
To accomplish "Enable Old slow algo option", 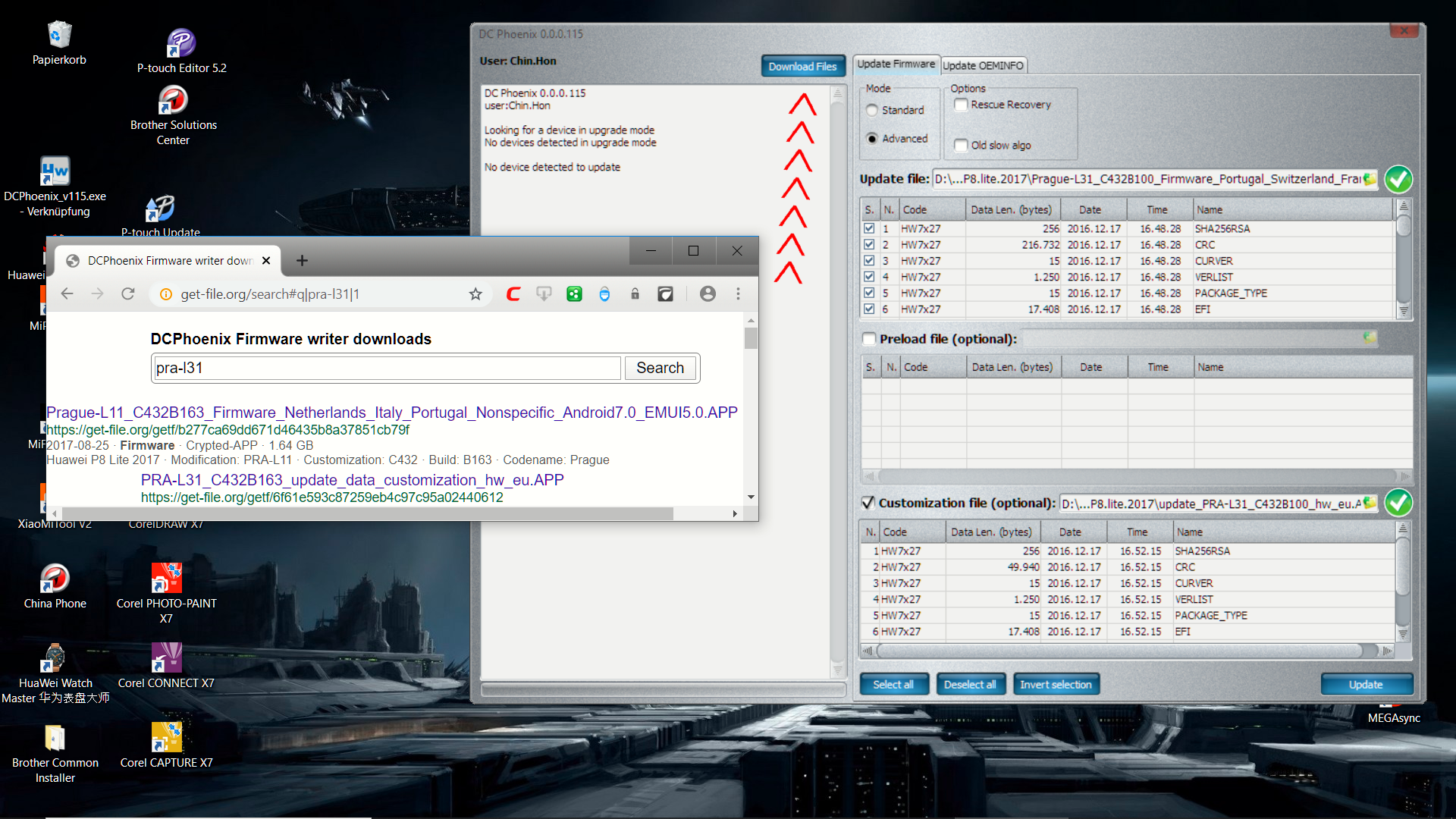I will tap(961, 145).
